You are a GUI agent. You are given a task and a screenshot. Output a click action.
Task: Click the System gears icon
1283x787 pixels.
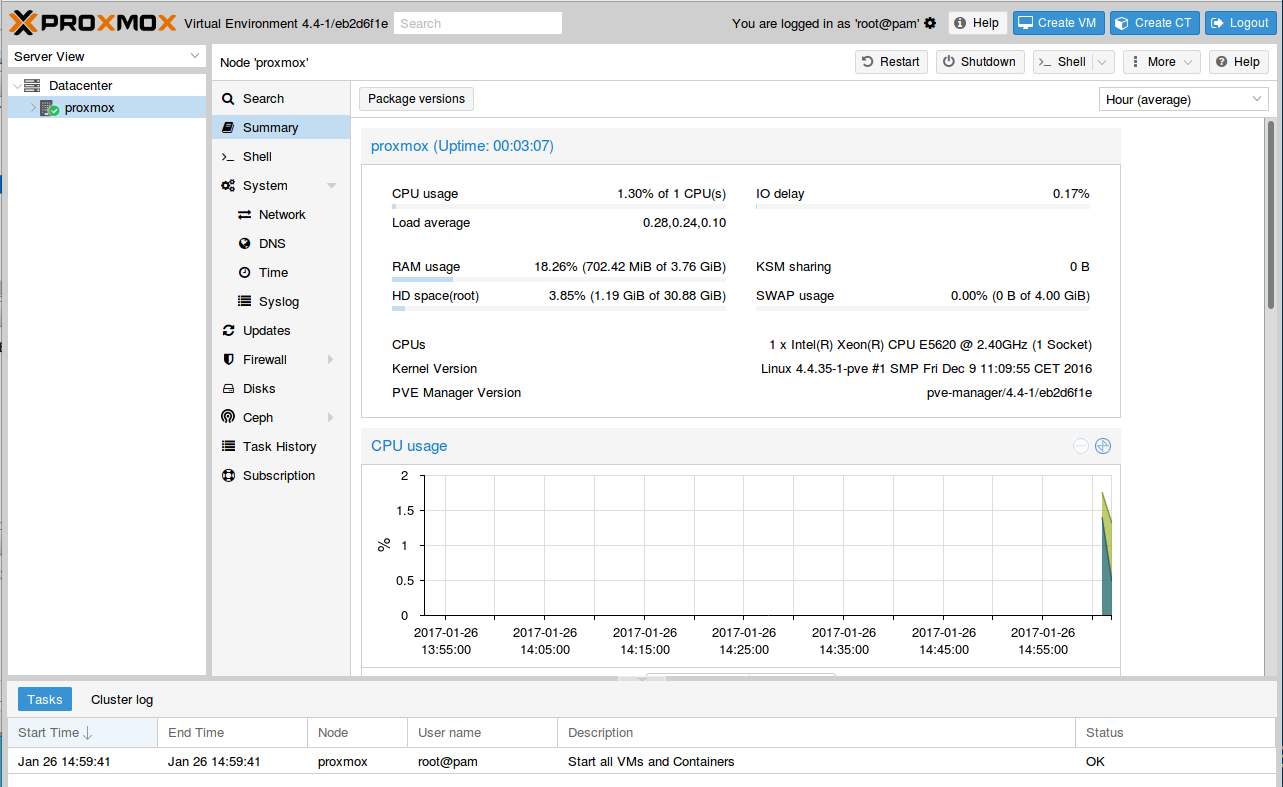point(228,186)
